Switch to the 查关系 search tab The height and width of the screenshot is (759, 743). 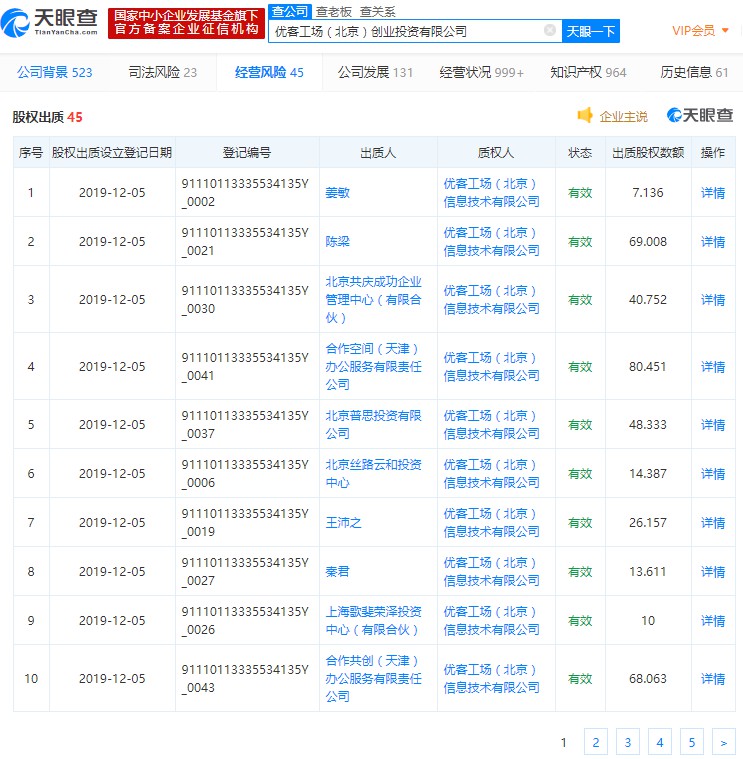click(377, 12)
